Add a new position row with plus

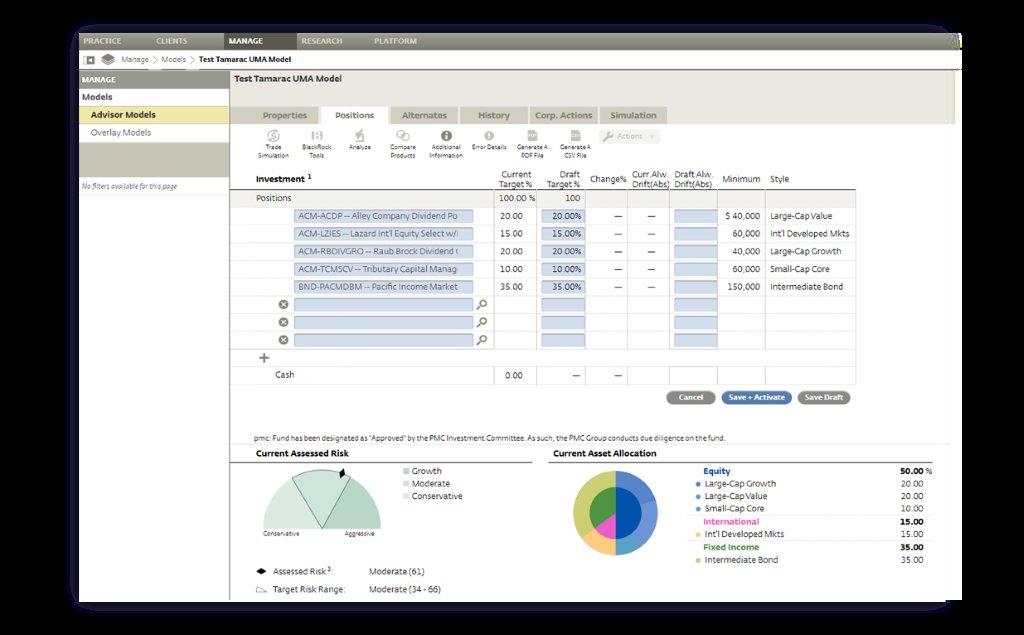[264, 357]
